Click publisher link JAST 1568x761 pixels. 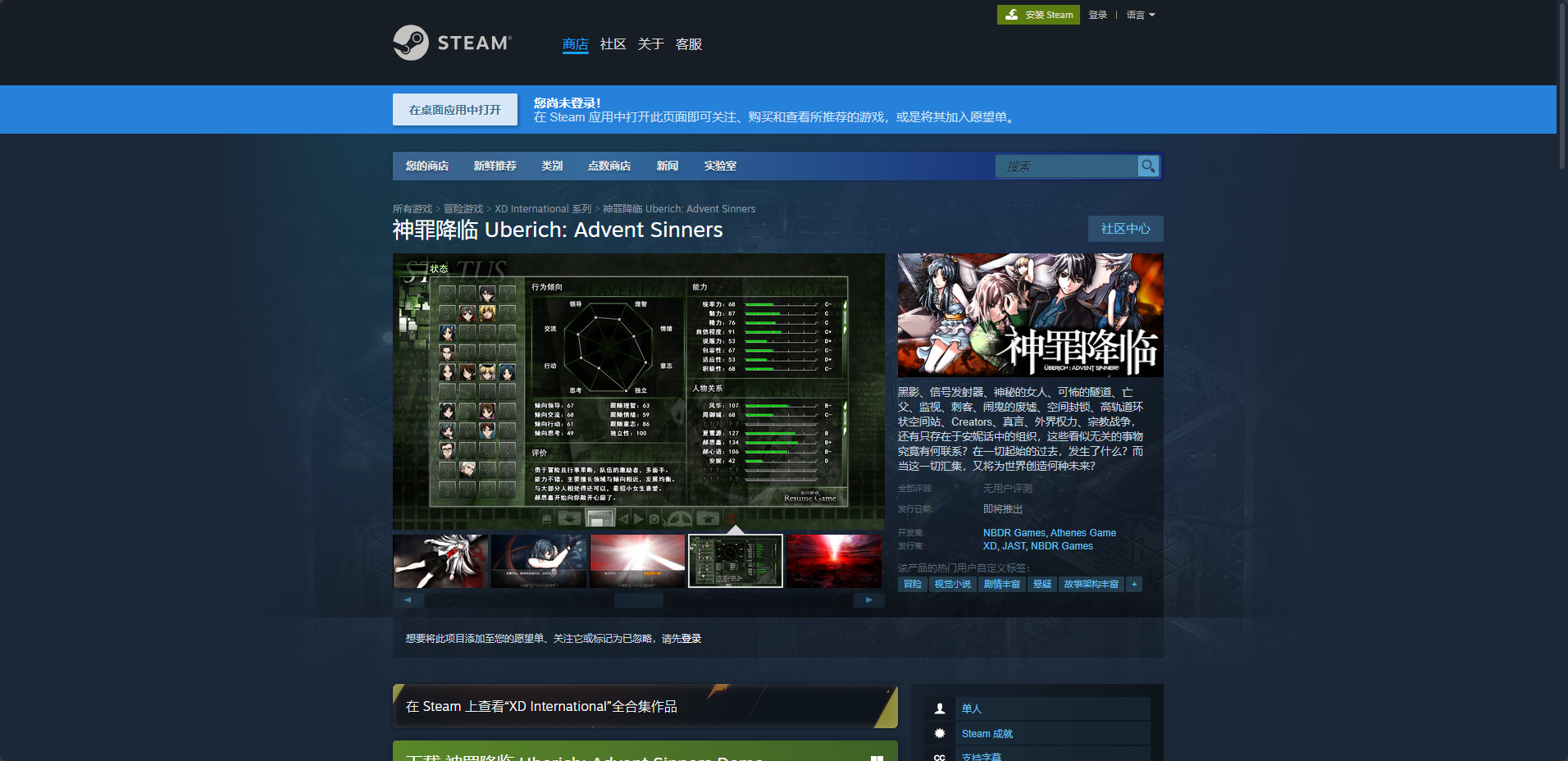pyautogui.click(x=1014, y=546)
